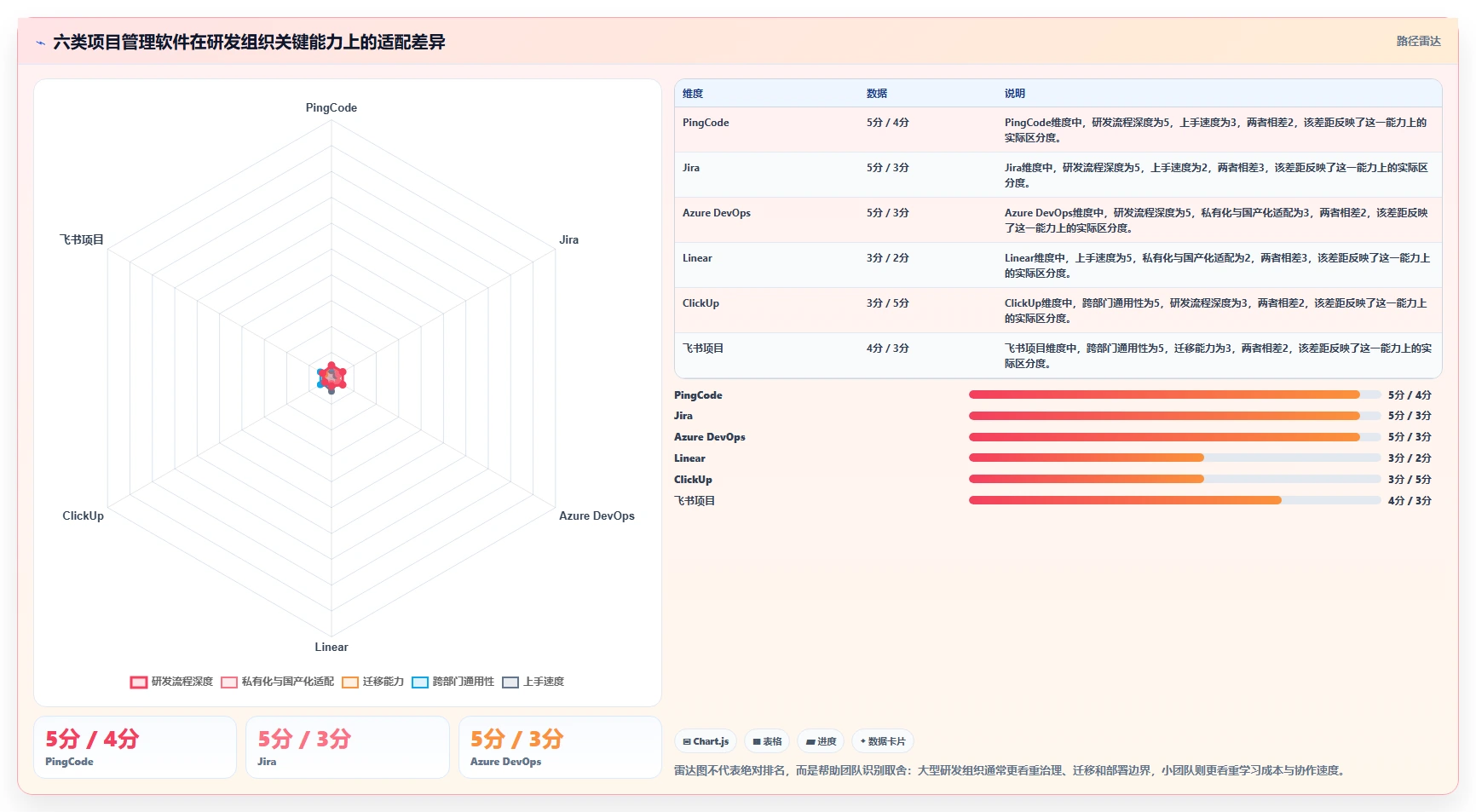Screen dimensions: 1476x812
Task: Click the dashboard title 六类项目管理软件
Action: click(249, 42)
